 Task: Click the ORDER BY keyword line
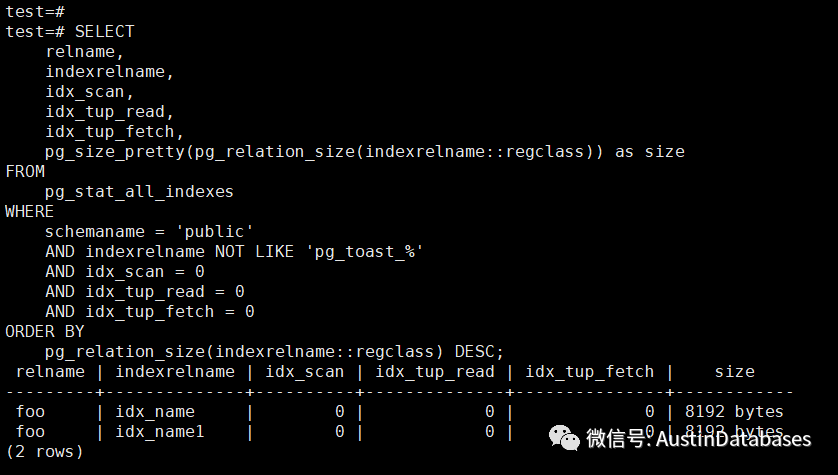point(44,331)
